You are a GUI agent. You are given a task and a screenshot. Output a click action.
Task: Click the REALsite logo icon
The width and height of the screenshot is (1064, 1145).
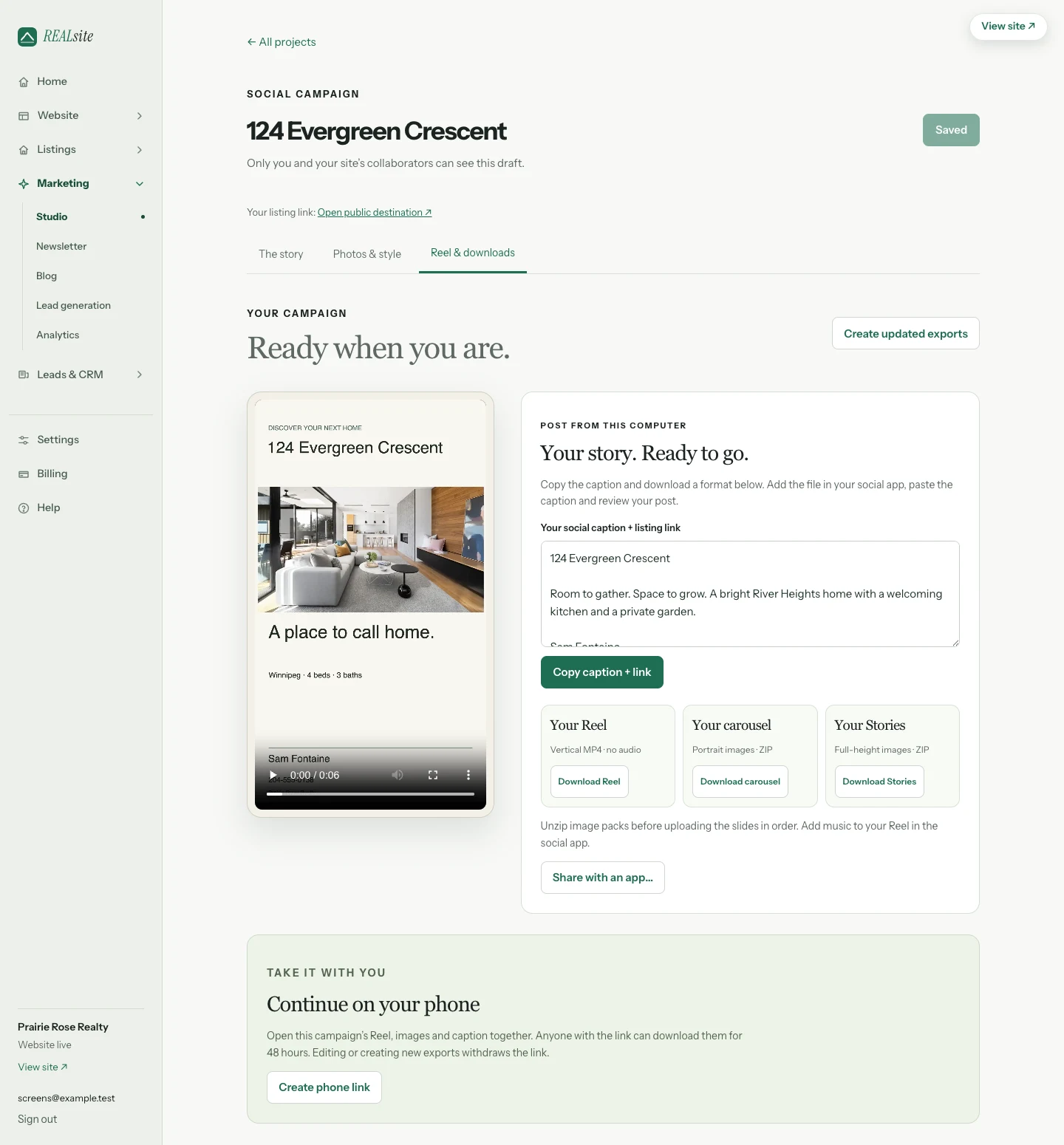27,36
